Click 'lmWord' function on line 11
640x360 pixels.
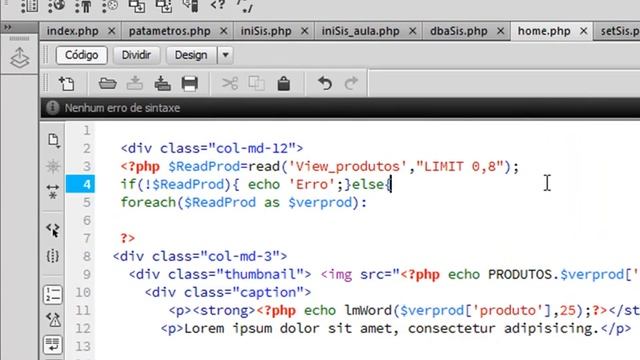click(369, 310)
